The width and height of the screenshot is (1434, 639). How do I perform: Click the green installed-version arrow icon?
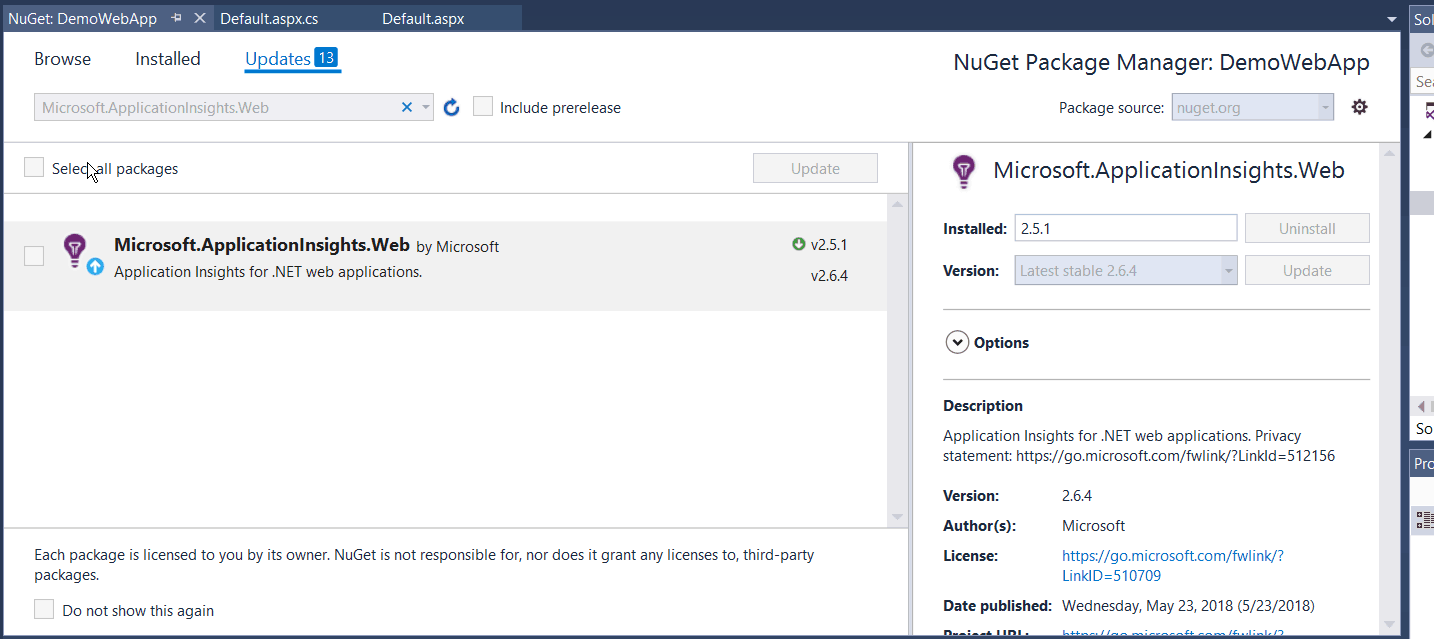pos(798,244)
